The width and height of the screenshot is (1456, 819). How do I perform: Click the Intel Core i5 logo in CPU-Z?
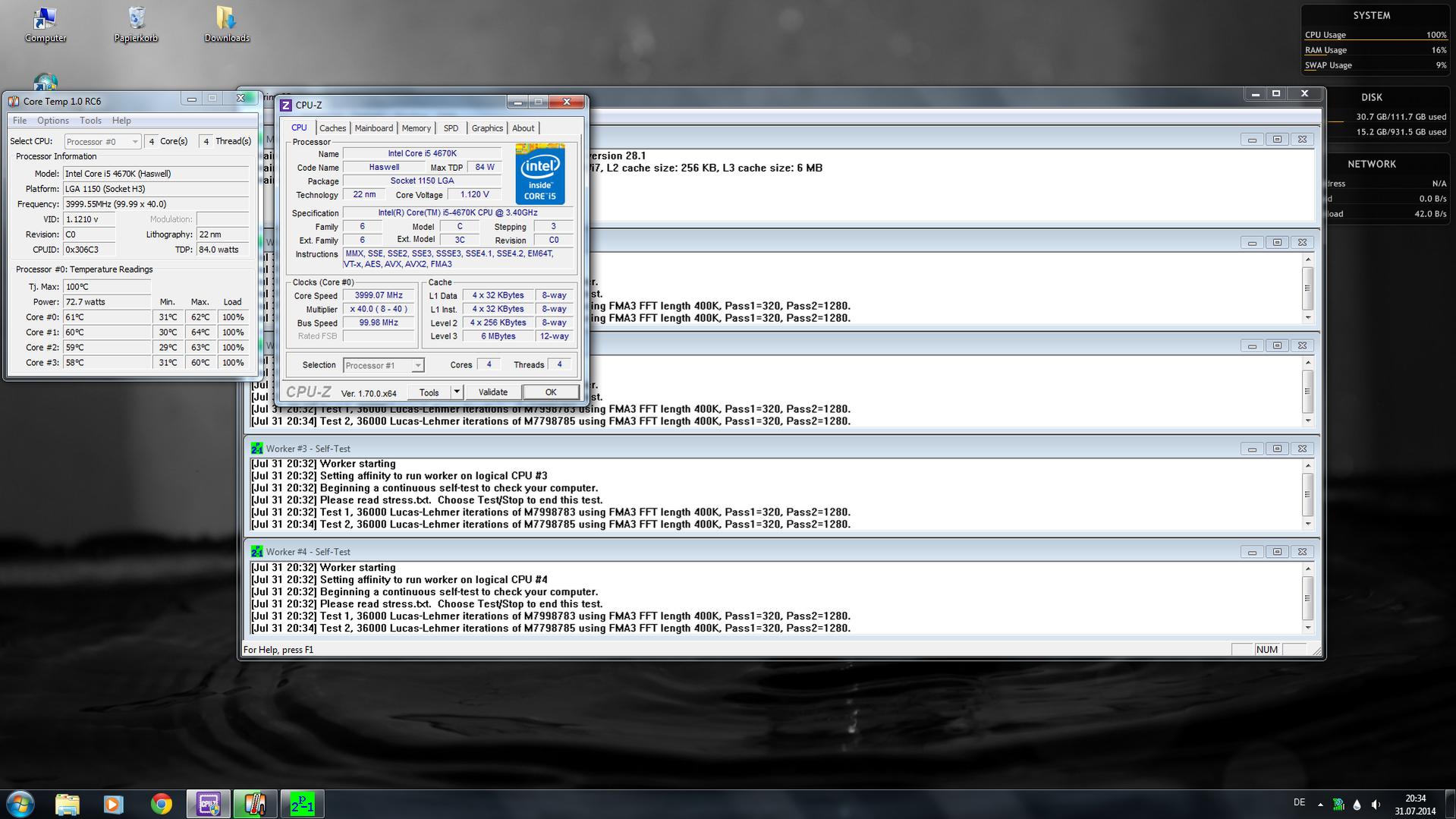(540, 174)
